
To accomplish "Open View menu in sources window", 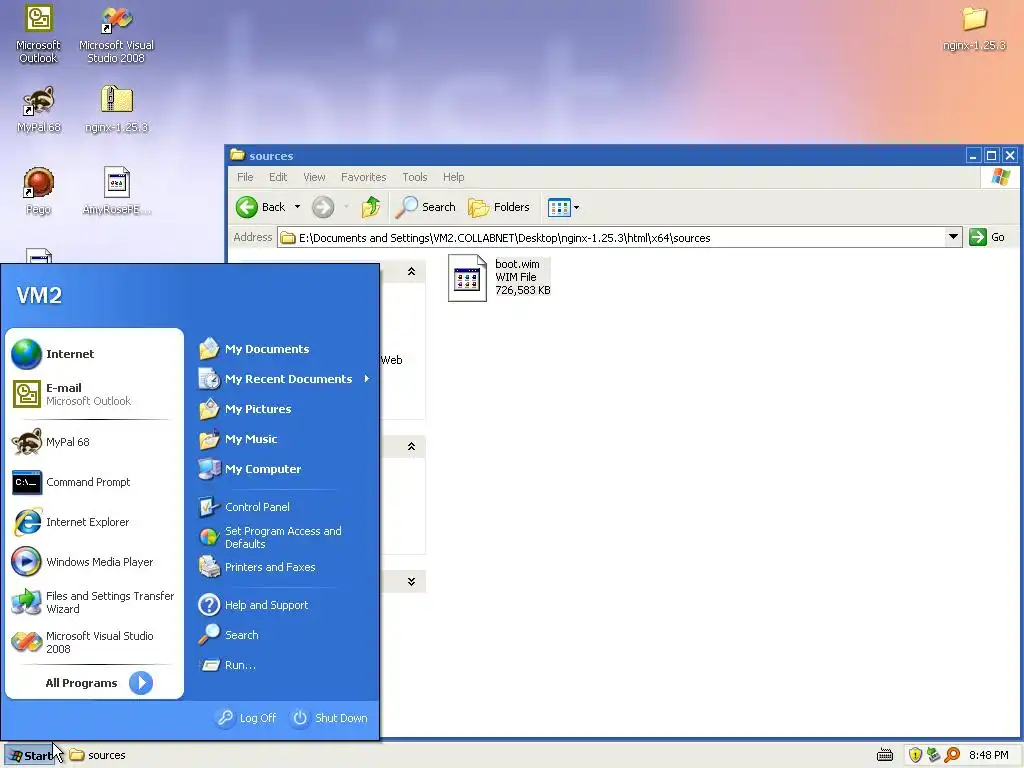I will (314, 177).
